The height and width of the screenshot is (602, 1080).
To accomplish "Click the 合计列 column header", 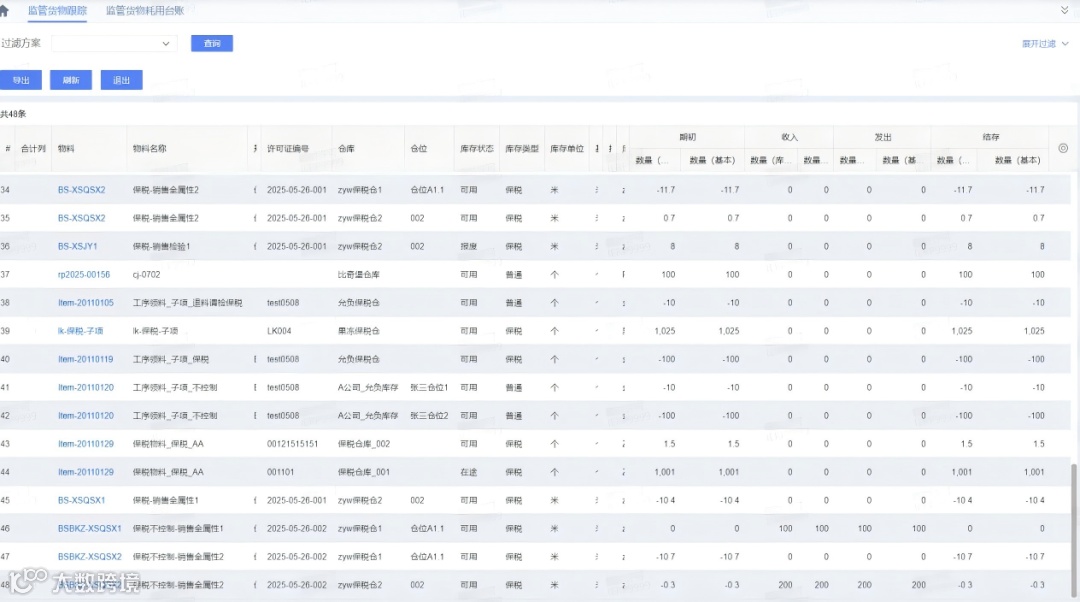I will (x=33, y=148).
